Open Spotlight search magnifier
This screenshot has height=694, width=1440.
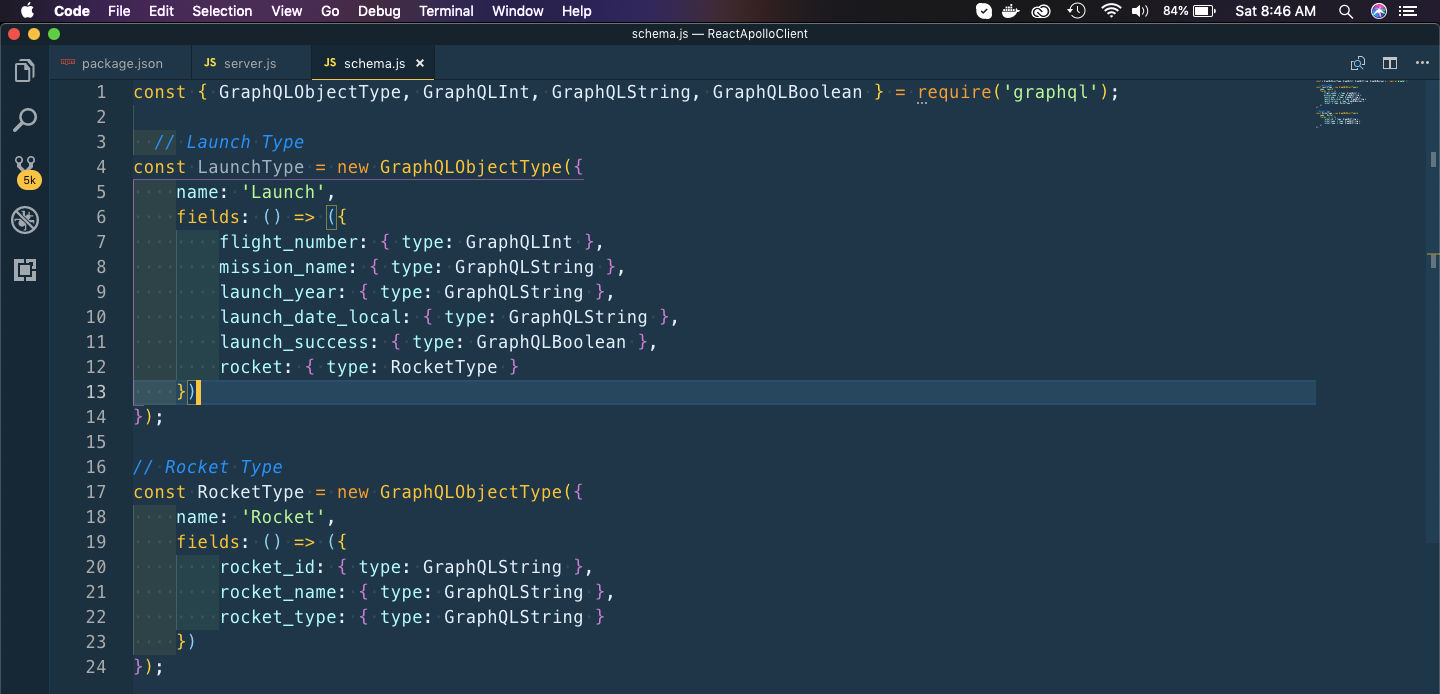pos(1346,11)
